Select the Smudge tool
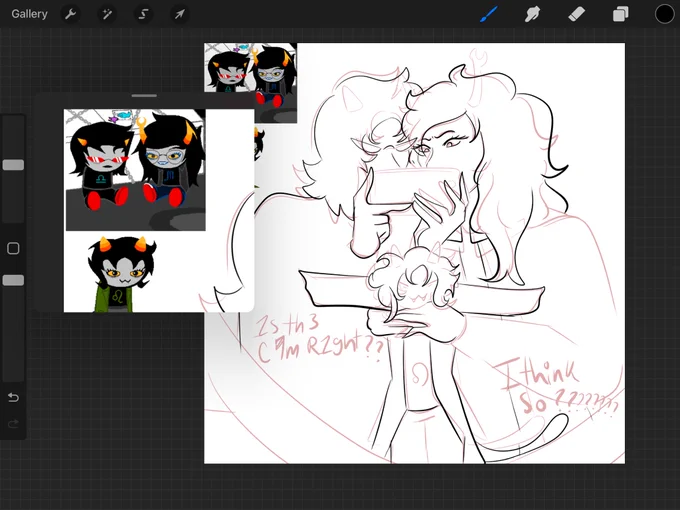 coord(533,14)
